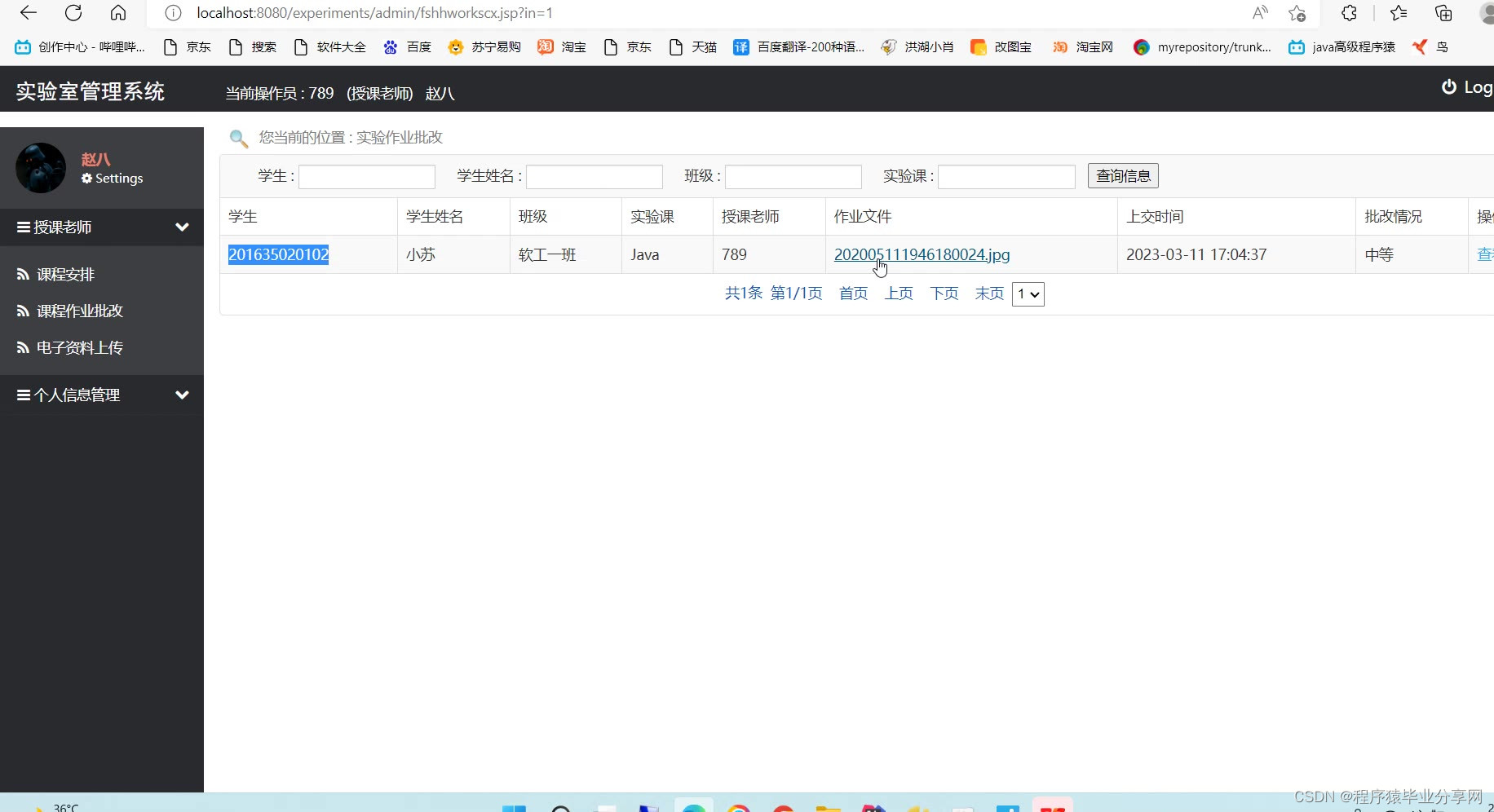Go to 上页 previous page
The height and width of the screenshot is (812, 1494).
pos(899,293)
